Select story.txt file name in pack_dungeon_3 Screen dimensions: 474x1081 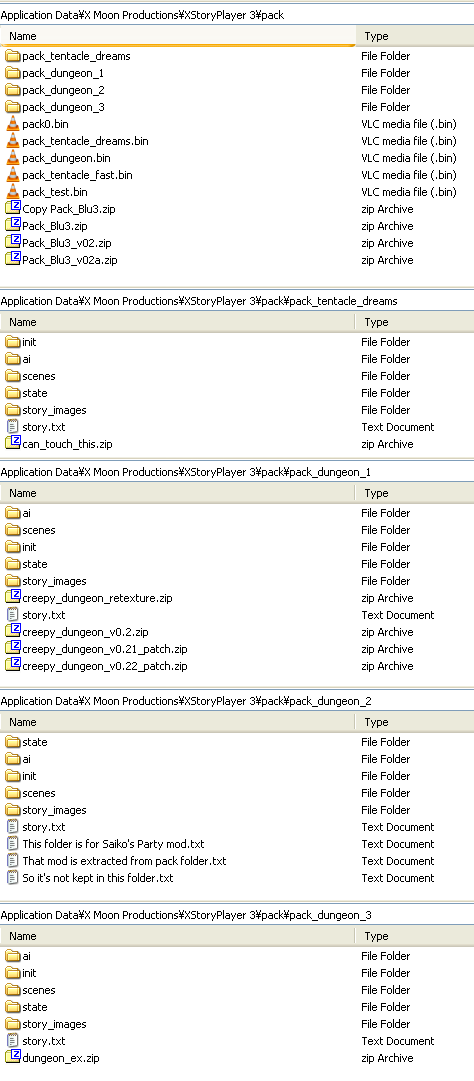coord(44,1041)
